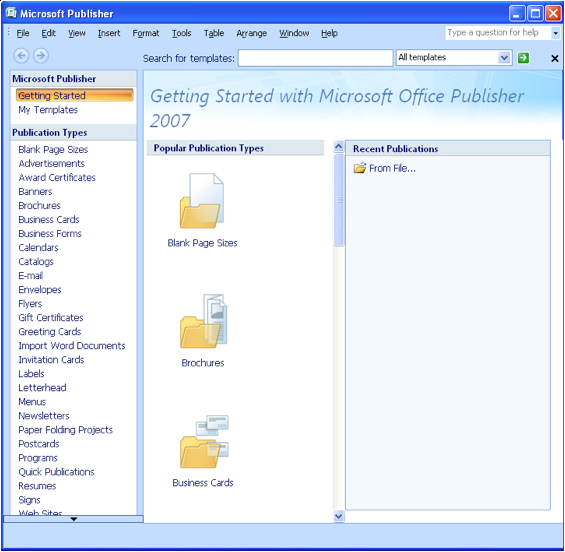Open My Templates
Image resolution: width=565 pixels, height=552 pixels.
coord(48,110)
